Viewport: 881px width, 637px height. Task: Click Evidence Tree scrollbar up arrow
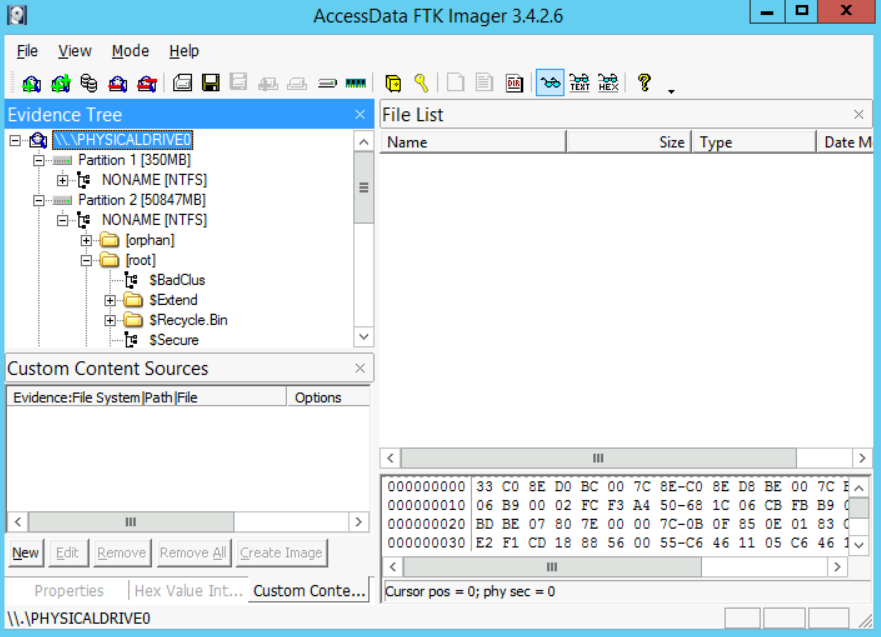click(x=364, y=142)
